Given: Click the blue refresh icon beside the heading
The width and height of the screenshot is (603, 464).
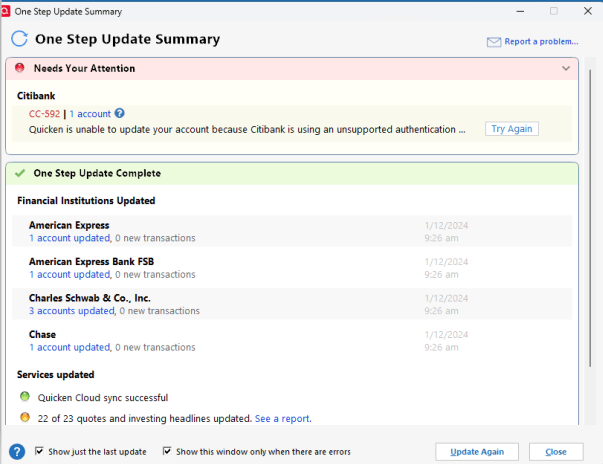Looking at the screenshot, I should pyautogui.click(x=20, y=39).
